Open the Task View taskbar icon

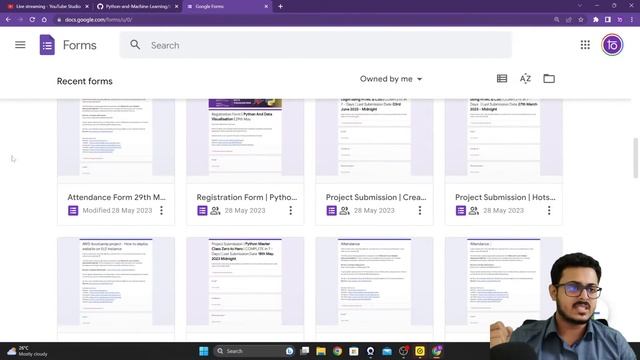tap(304, 351)
